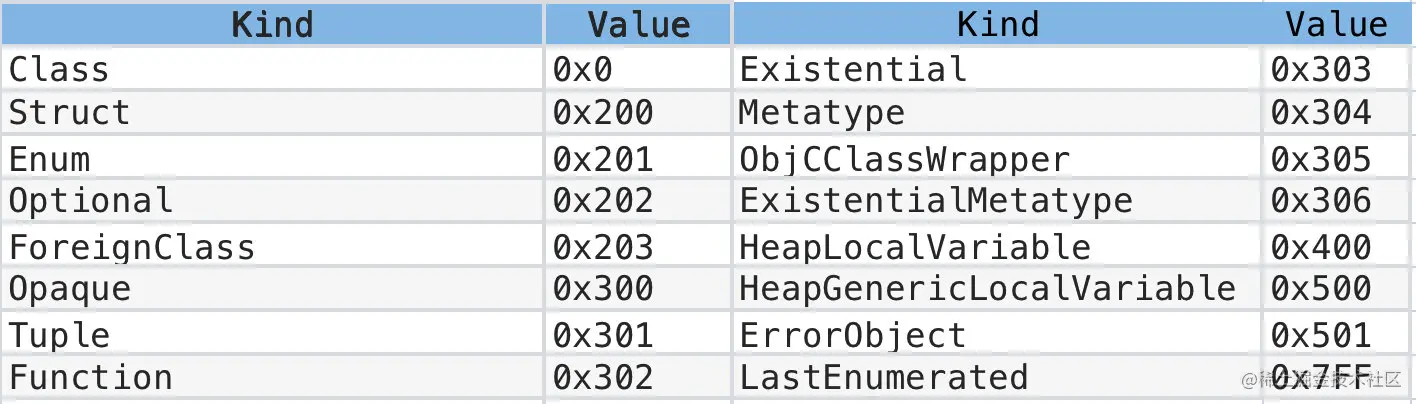
Task: Select the LastEnumerated cell
Action: point(997,377)
